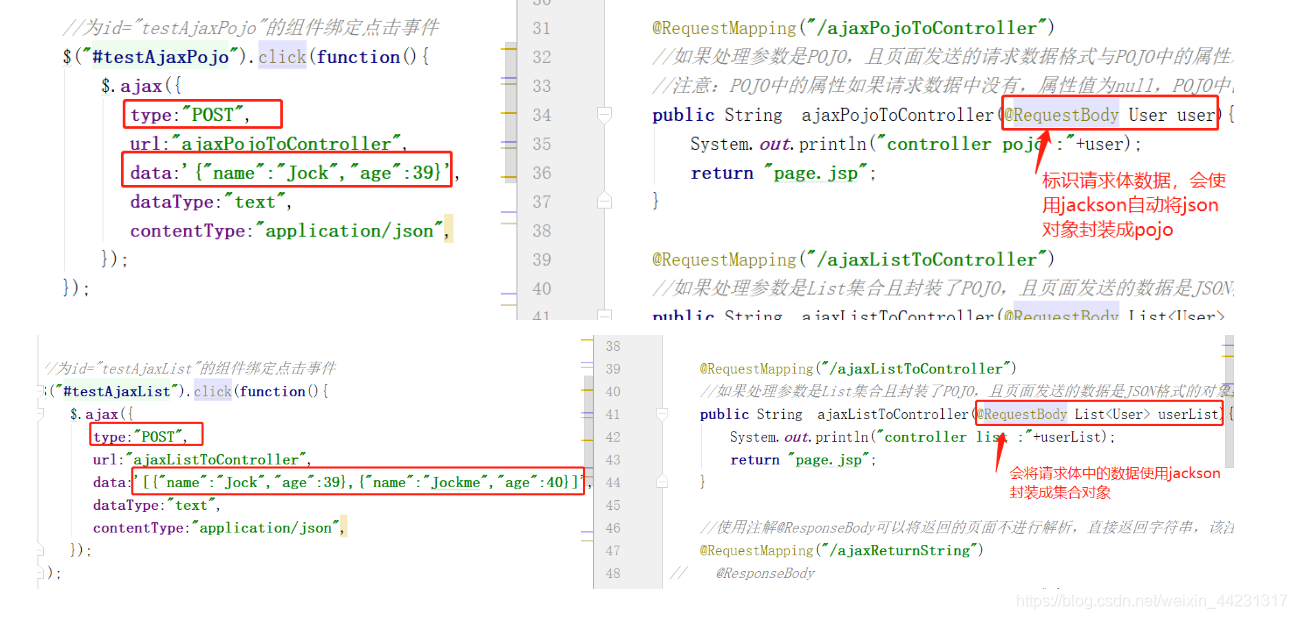This screenshot has height=619, width=1297.
Task: Place cursor on @RequestMapping("/ajaxReturnString") annotation
Action: [x=842, y=551]
